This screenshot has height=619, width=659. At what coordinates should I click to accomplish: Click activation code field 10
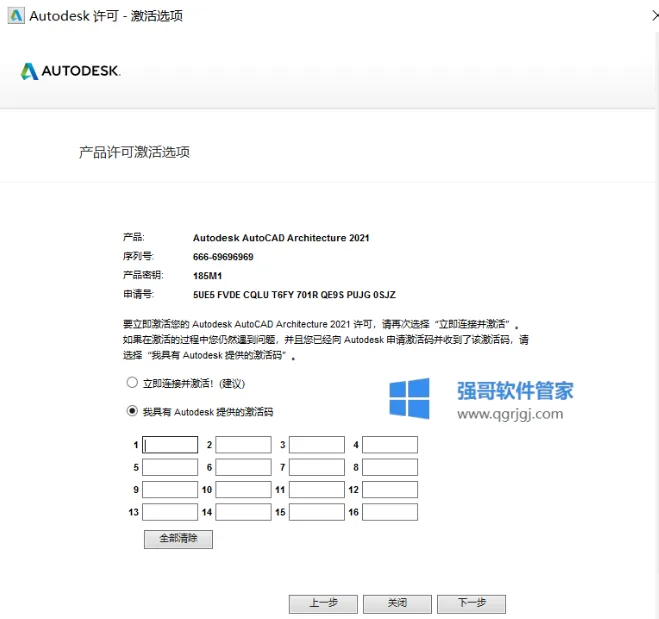coord(243,490)
